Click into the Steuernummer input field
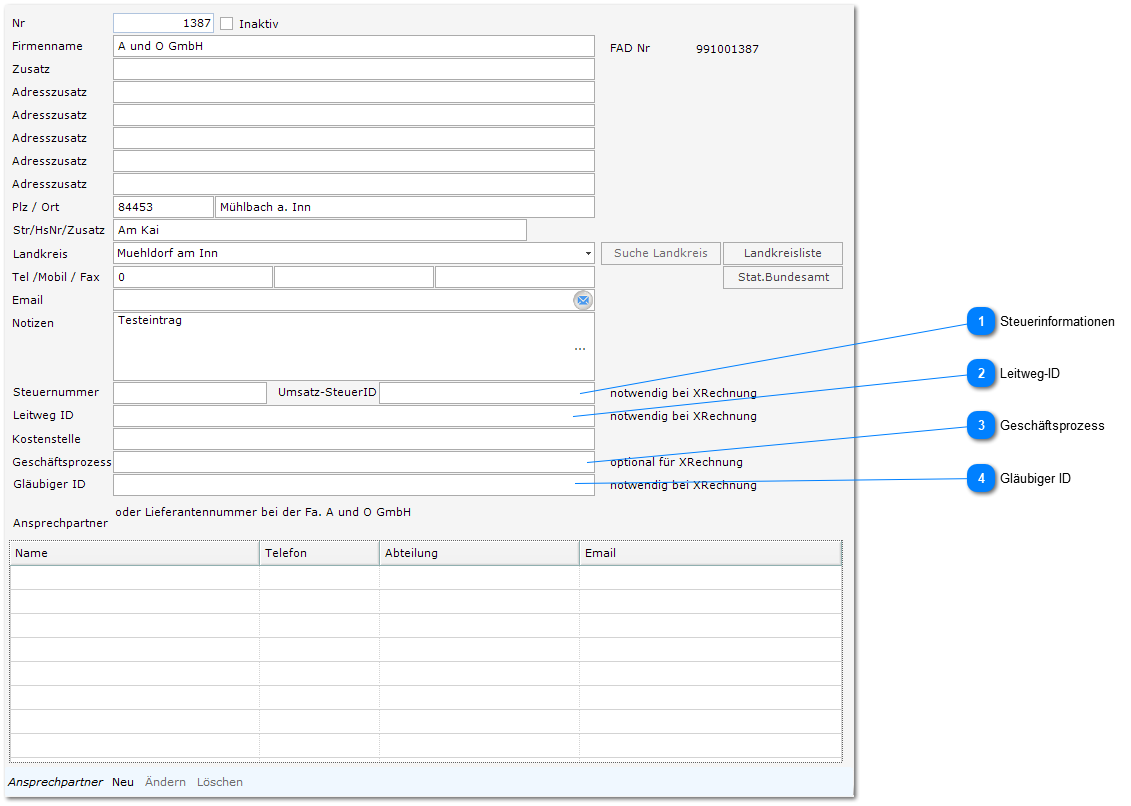Screen dimensions: 1131x806 pyautogui.click(x=188, y=392)
